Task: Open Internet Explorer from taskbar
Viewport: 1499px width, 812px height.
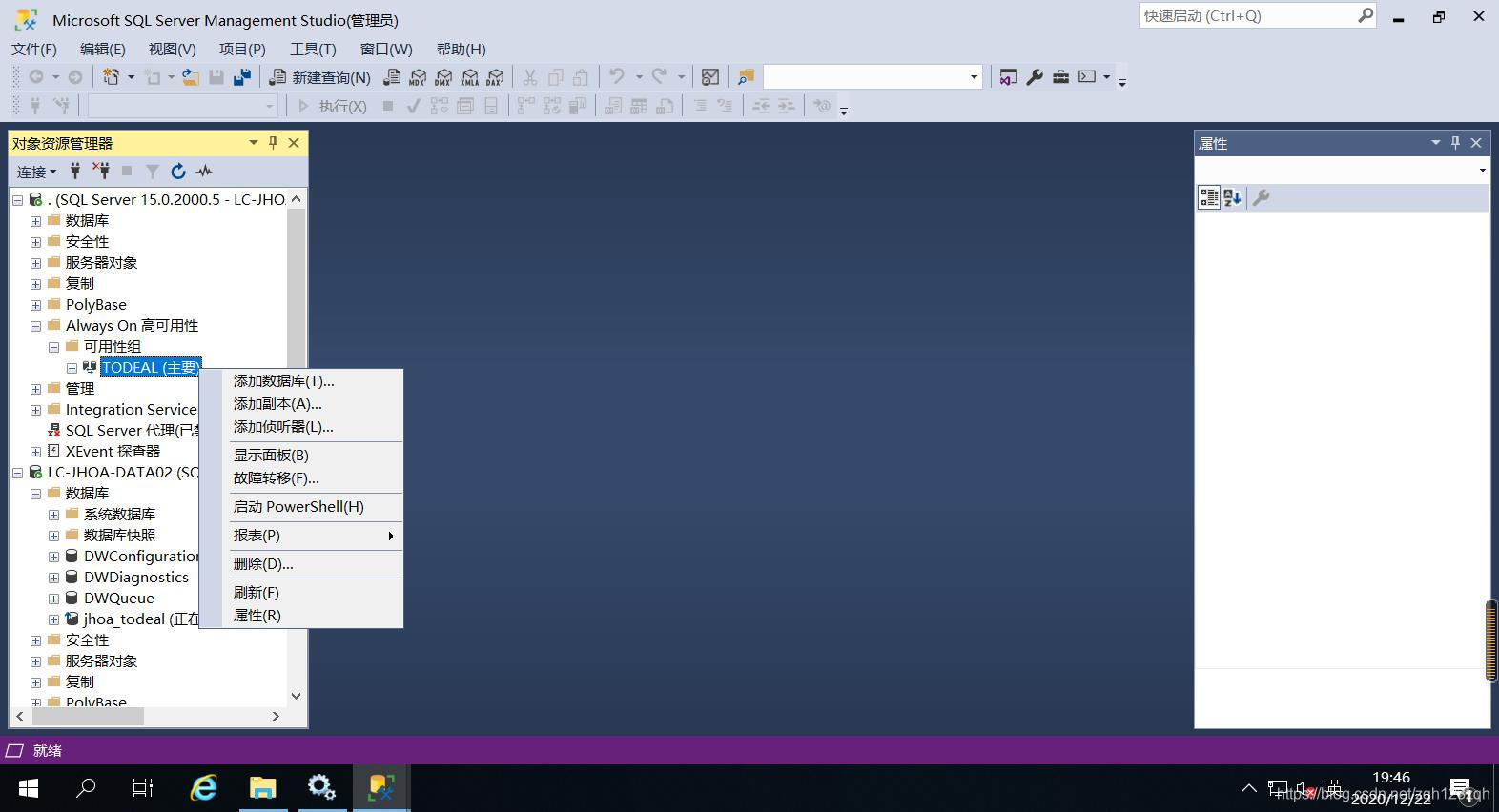Action: tap(204, 788)
